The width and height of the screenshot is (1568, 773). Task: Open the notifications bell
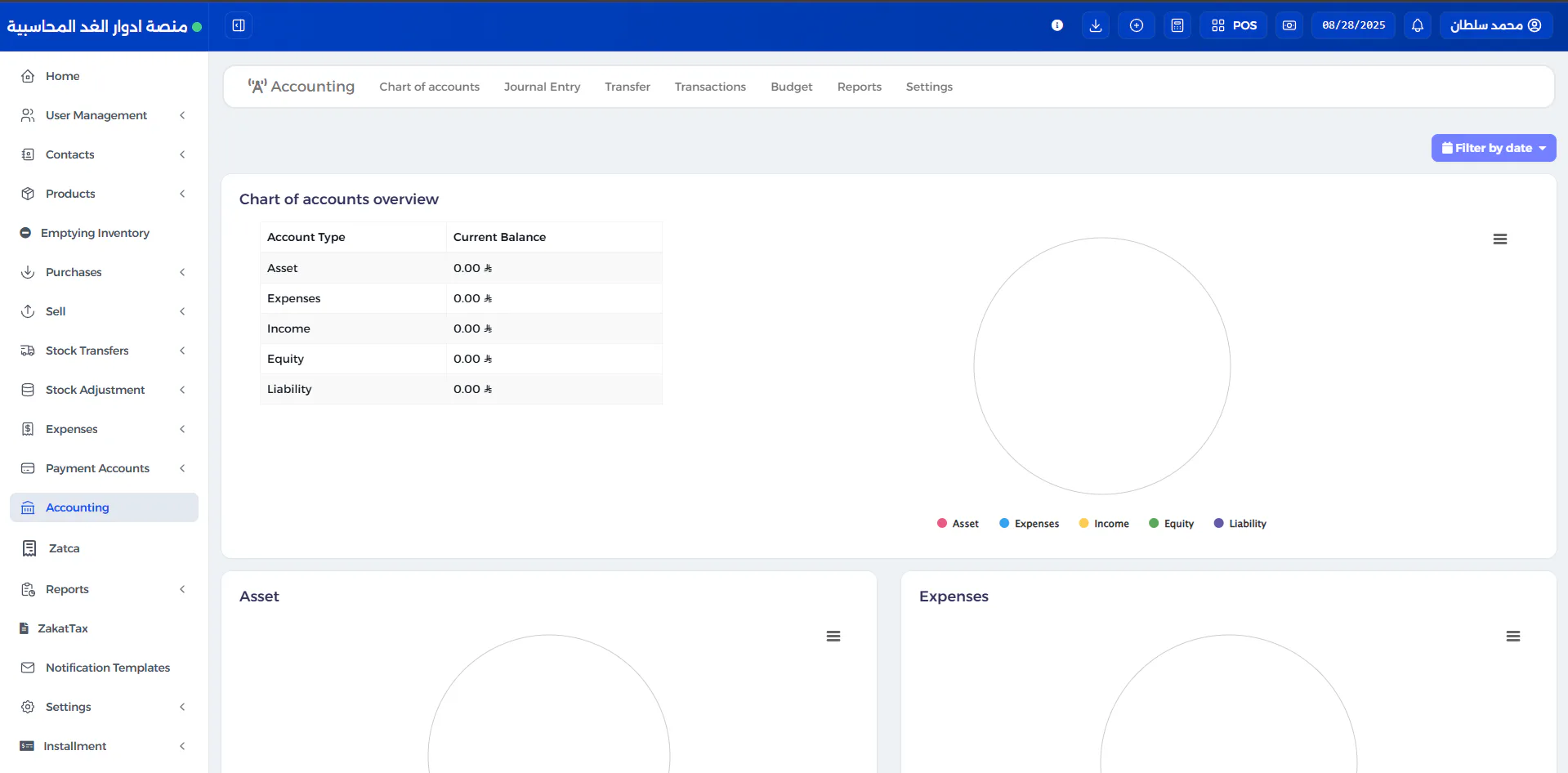coord(1418,25)
